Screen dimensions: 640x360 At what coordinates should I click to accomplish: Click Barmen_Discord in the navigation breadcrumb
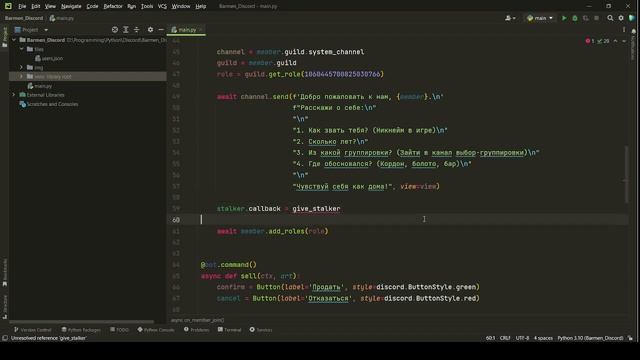point(24,18)
